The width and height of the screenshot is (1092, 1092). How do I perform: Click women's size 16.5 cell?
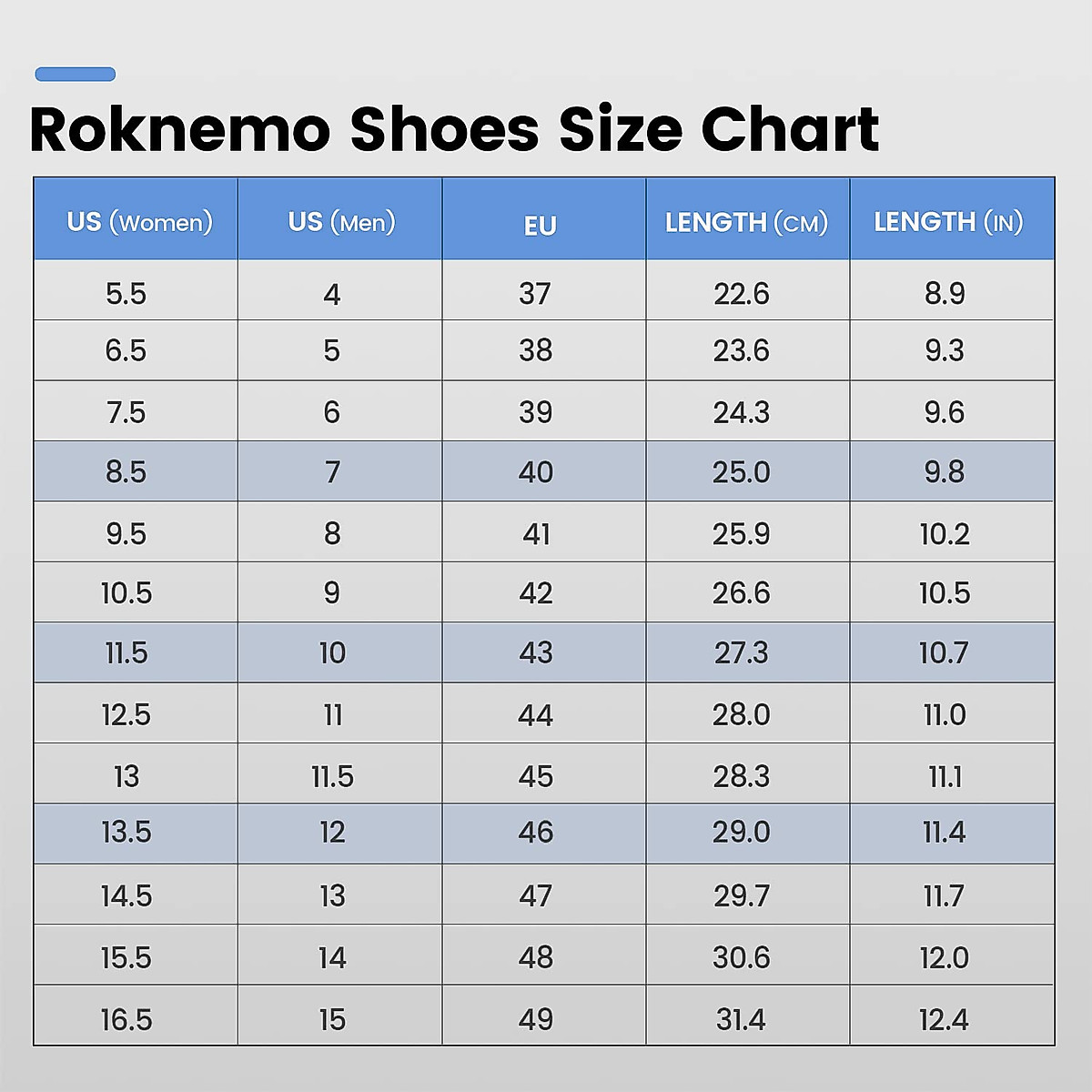pyautogui.click(x=126, y=1019)
